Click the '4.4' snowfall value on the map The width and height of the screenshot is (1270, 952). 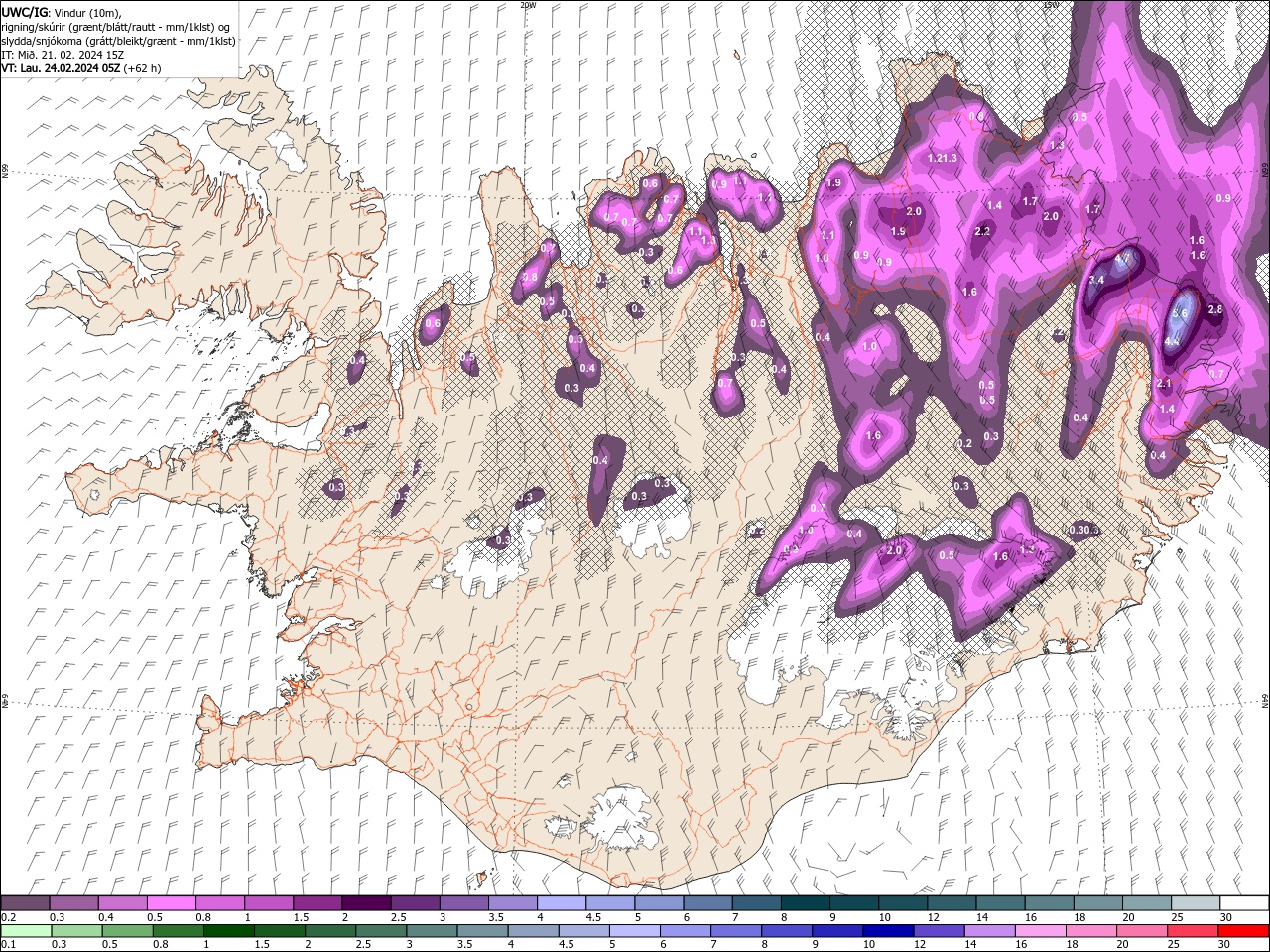[1172, 341]
